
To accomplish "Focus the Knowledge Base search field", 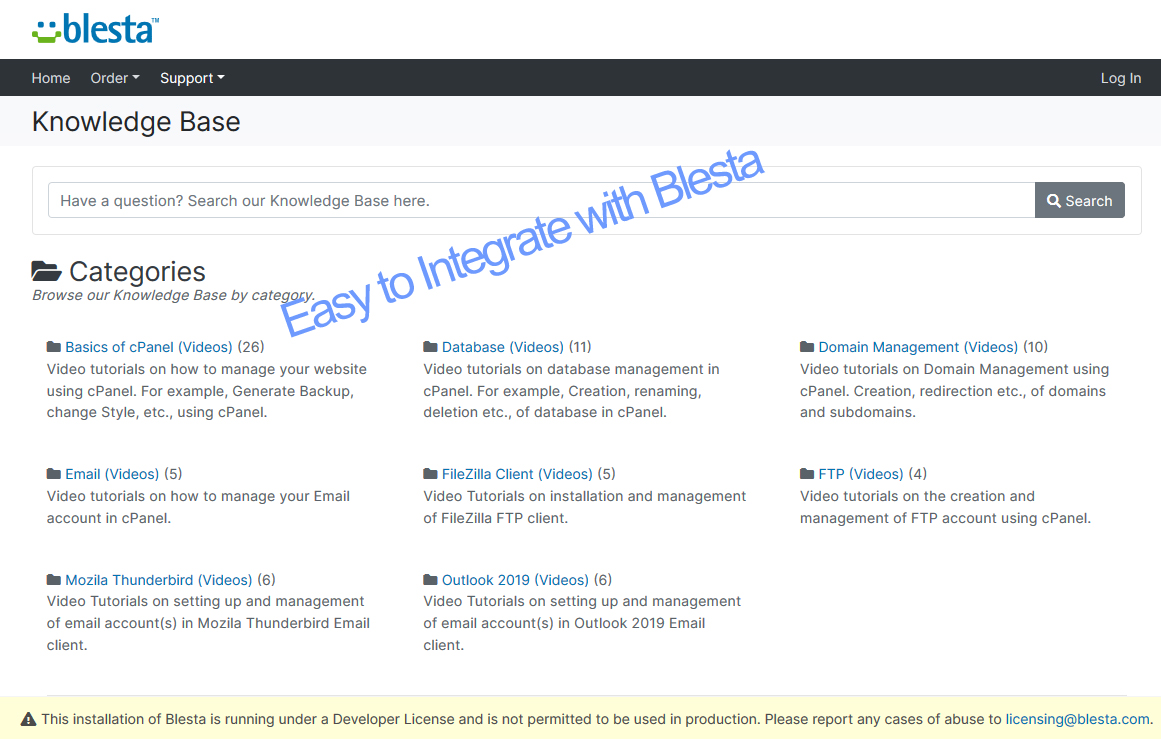I will pos(541,201).
